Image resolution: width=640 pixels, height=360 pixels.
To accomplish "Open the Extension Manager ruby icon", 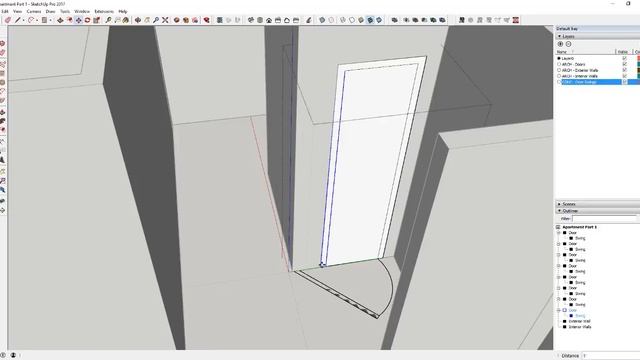I will tap(207, 20).
